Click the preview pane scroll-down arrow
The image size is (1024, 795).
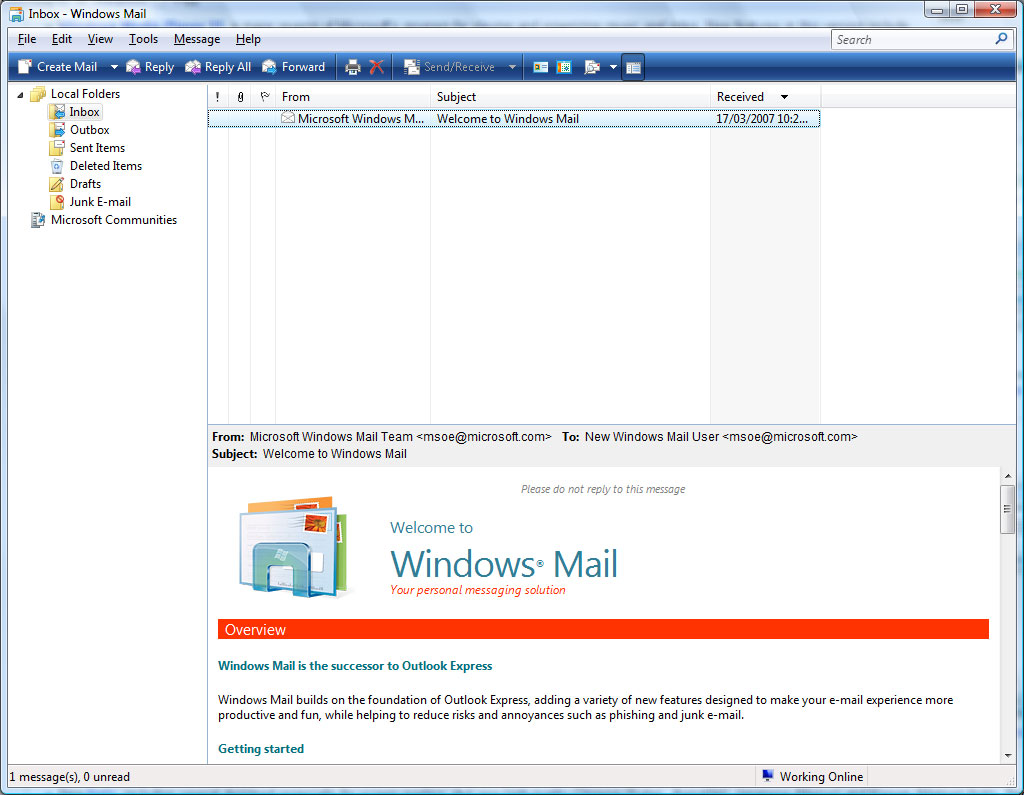point(1008,755)
